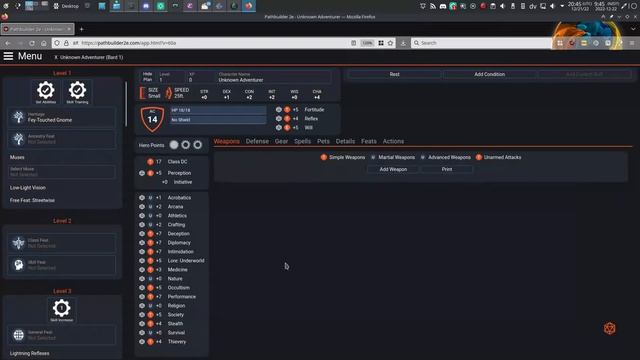Click the dice roller icon
Viewport: 640px width, 360px height.
609,328
